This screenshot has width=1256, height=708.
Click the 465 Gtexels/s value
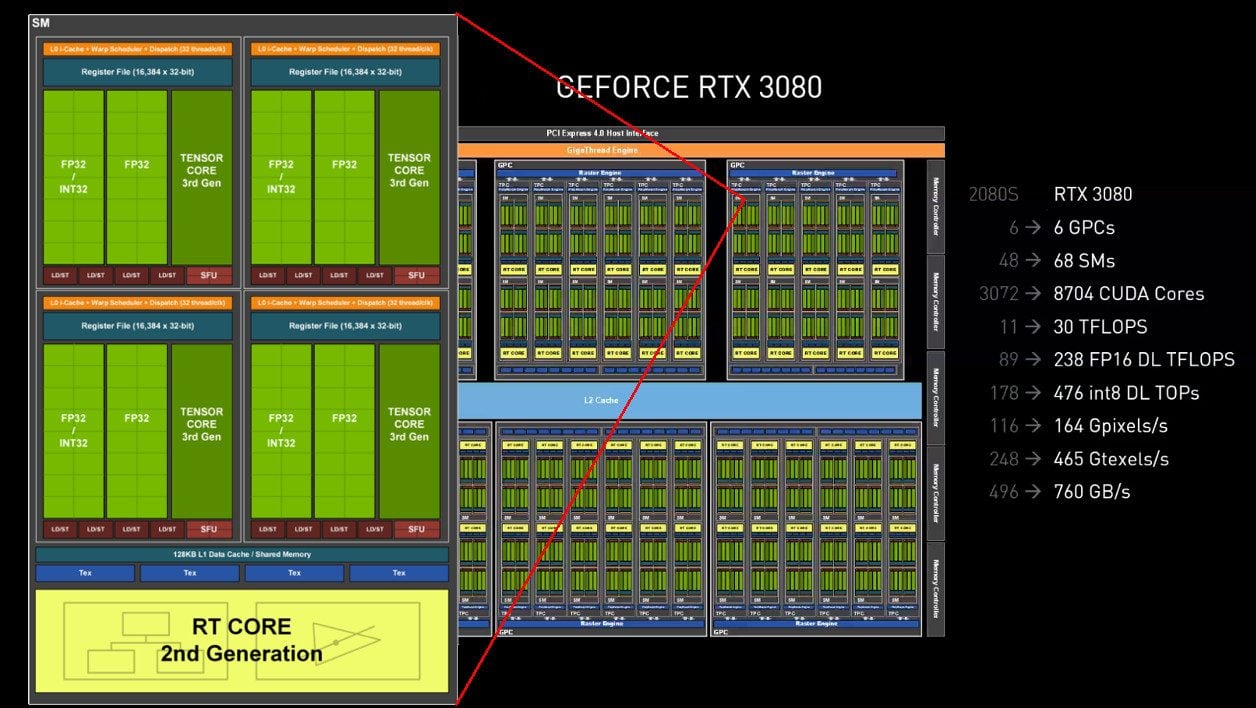tap(1112, 458)
